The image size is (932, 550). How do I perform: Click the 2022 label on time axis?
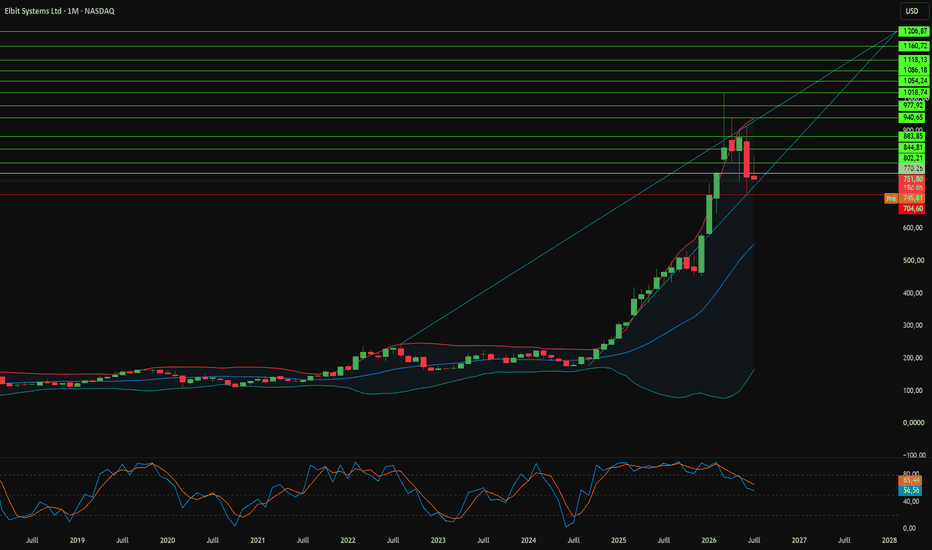click(348, 540)
